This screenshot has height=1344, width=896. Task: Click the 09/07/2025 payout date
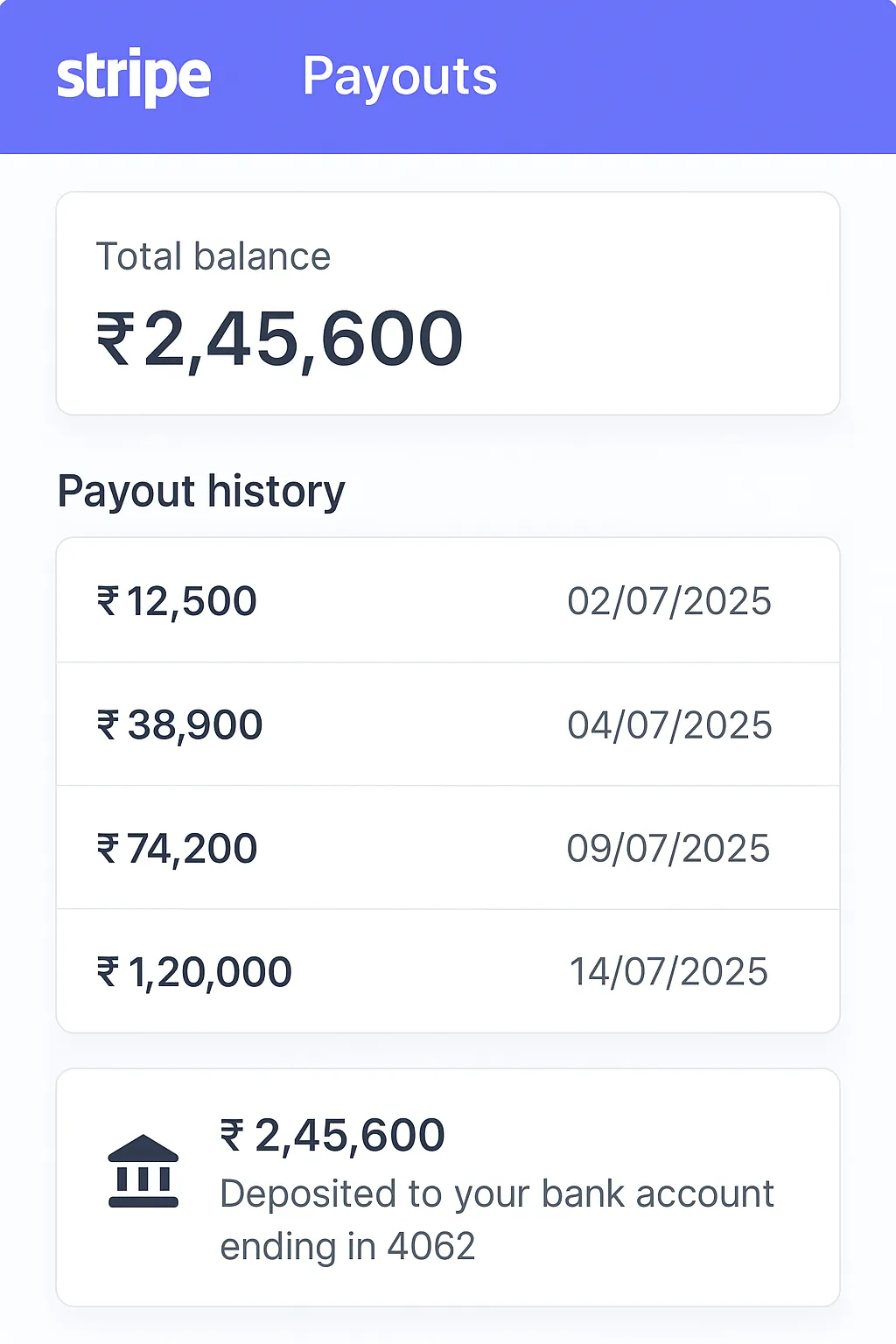(x=668, y=849)
